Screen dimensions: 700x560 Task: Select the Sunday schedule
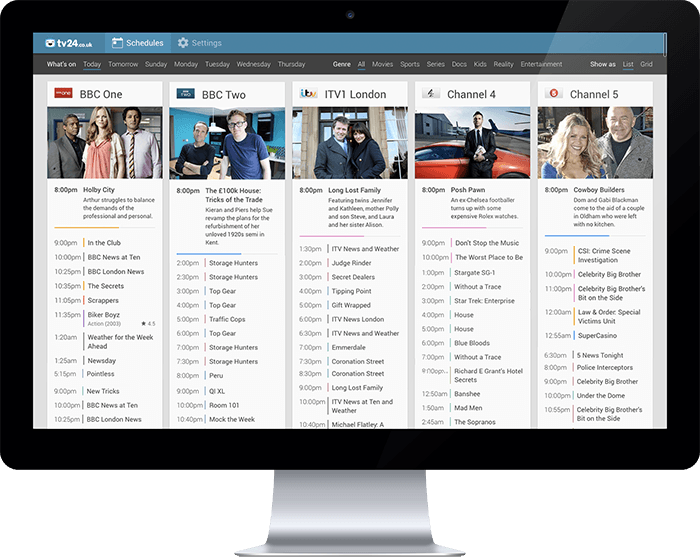click(156, 64)
